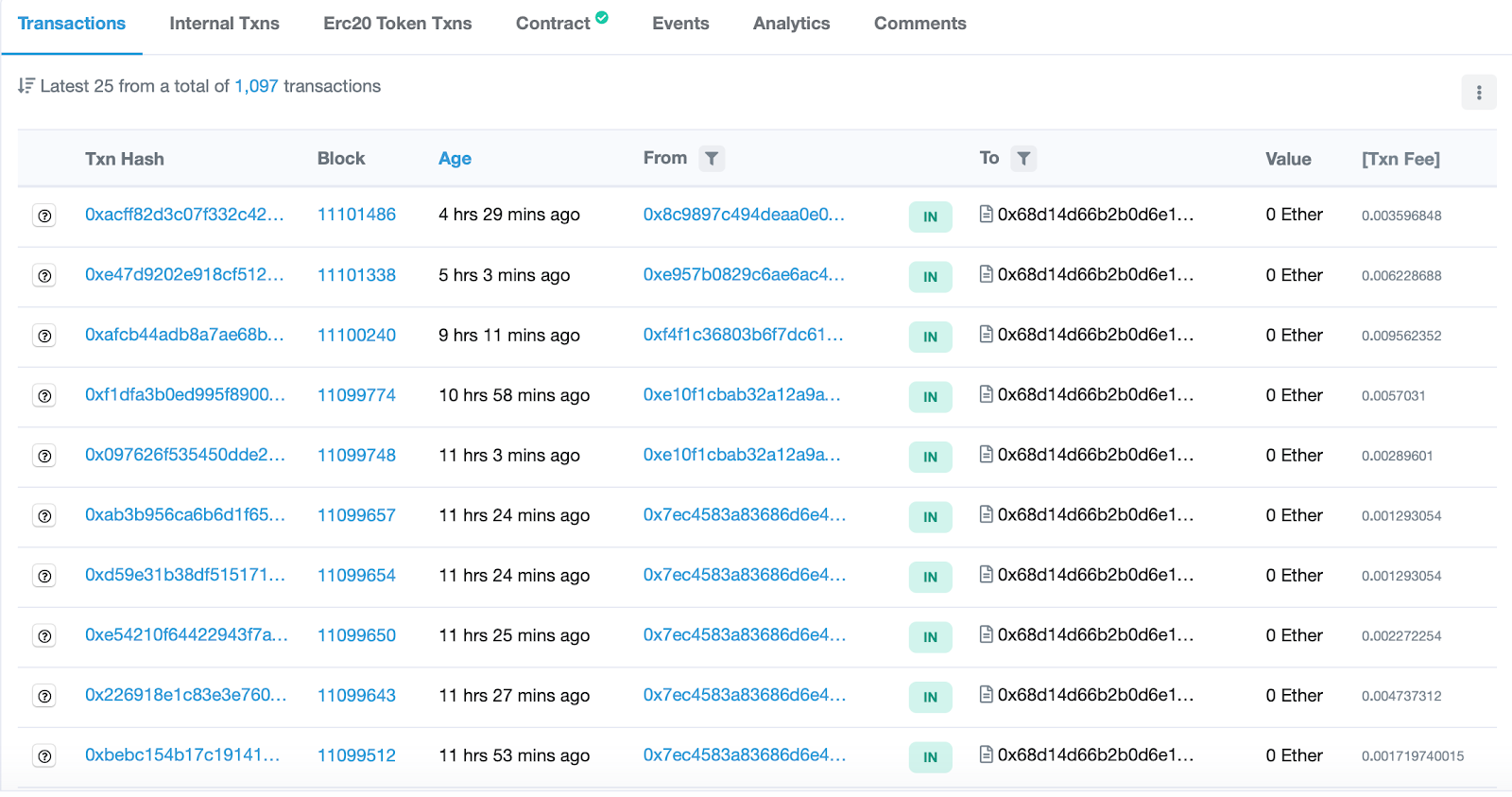Toggle Age column to date format

click(455, 159)
